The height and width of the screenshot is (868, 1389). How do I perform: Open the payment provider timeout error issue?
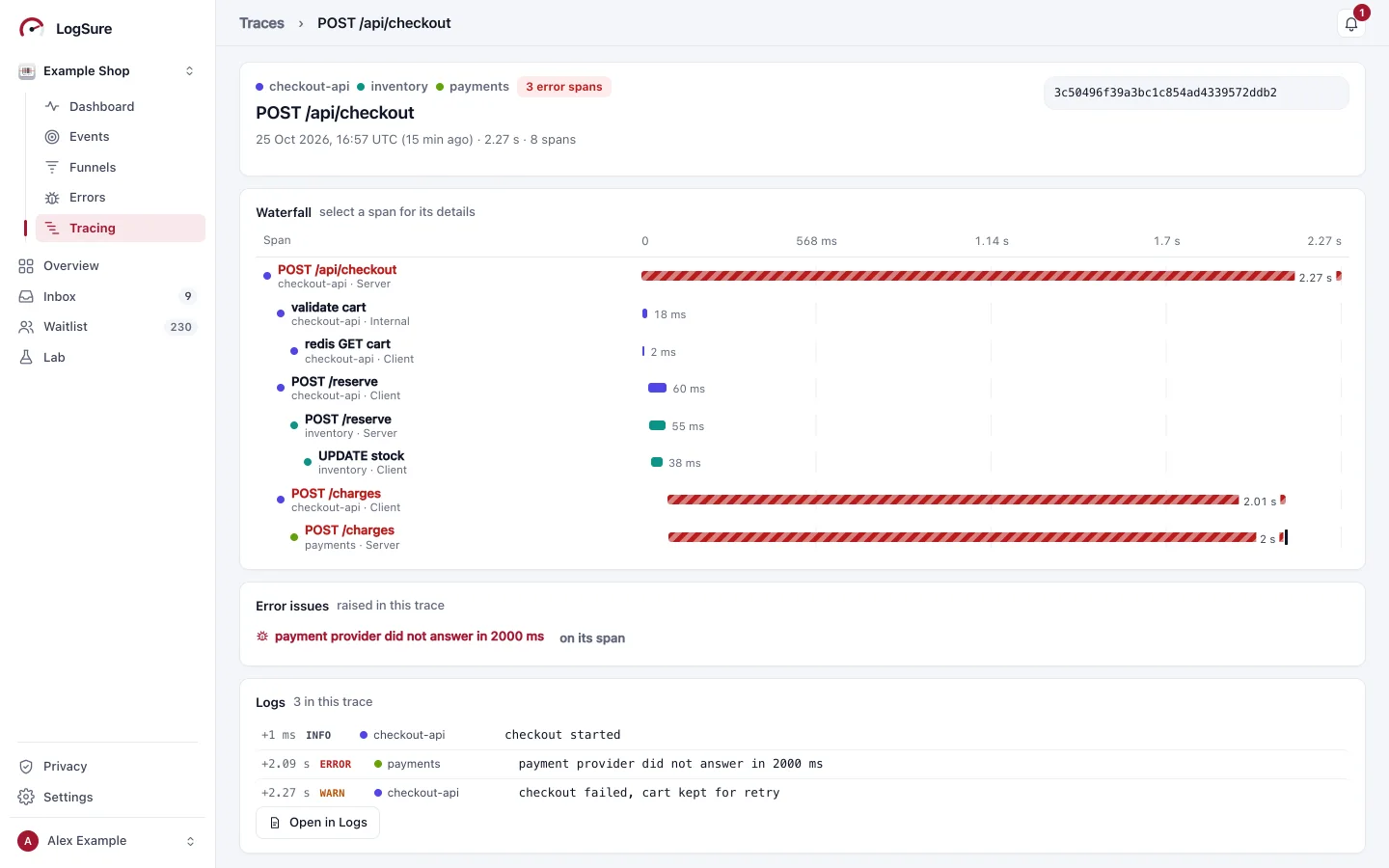click(409, 637)
